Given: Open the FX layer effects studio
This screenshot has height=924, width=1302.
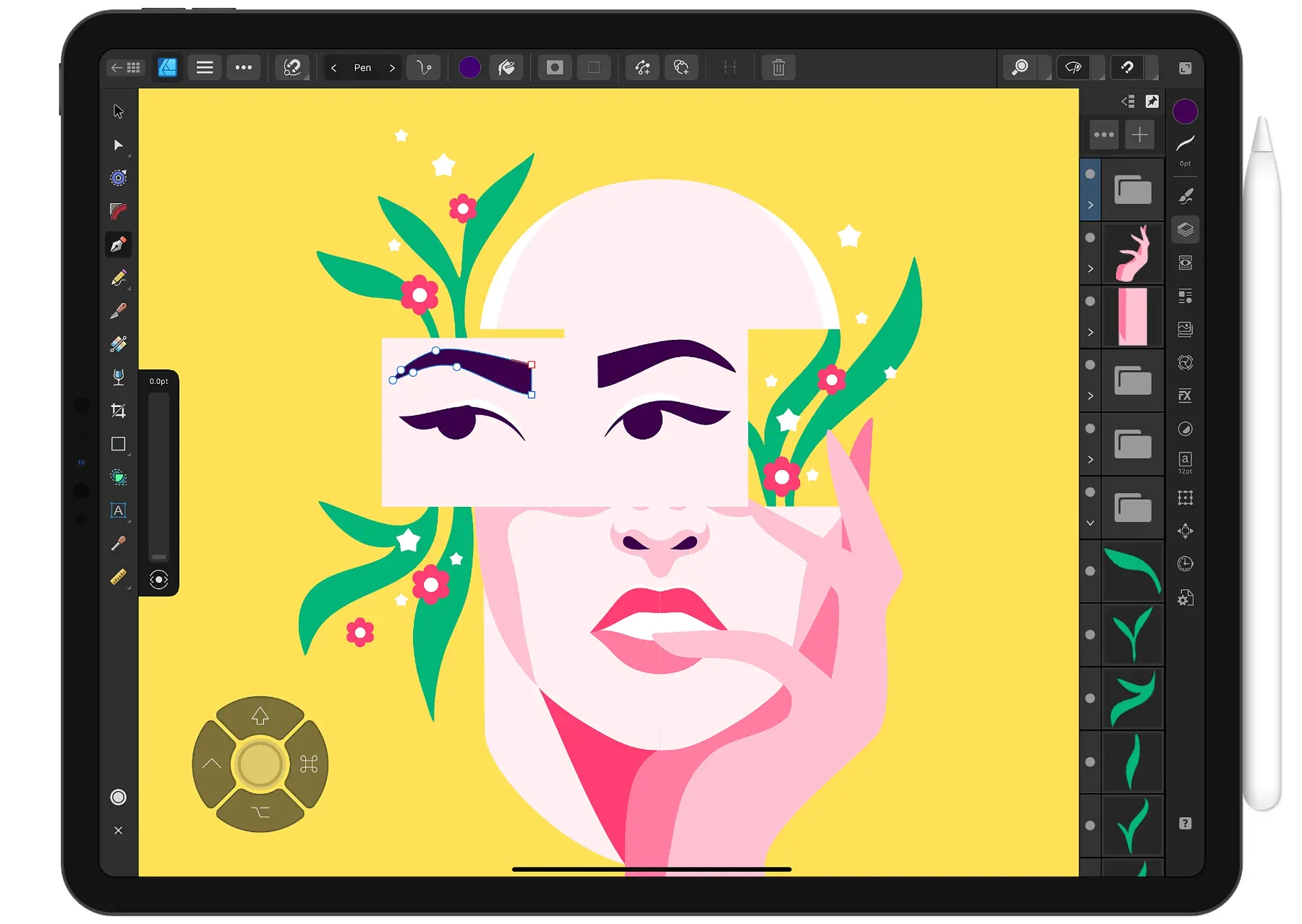Looking at the screenshot, I should coord(1185,395).
